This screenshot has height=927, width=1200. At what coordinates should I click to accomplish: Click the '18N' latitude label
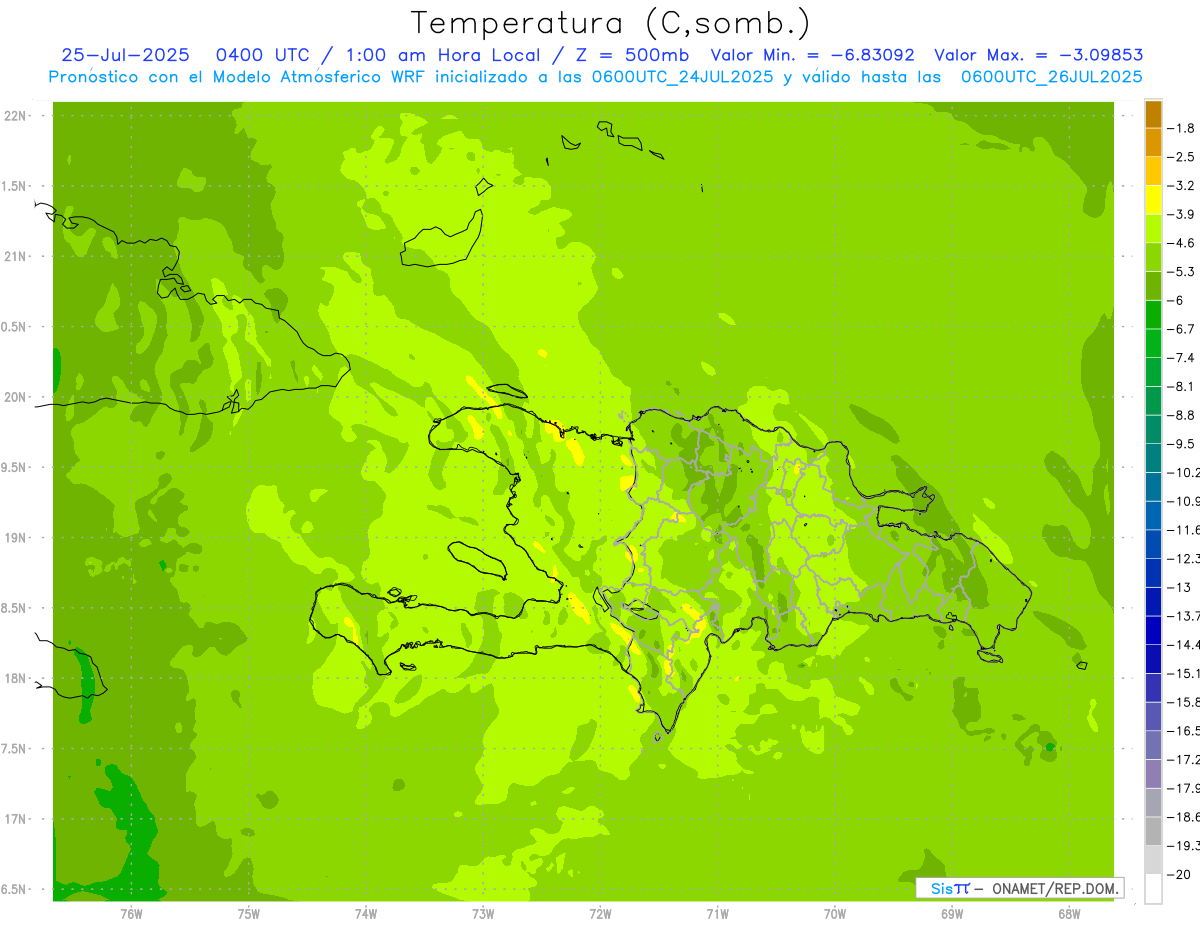pyautogui.click(x=16, y=678)
